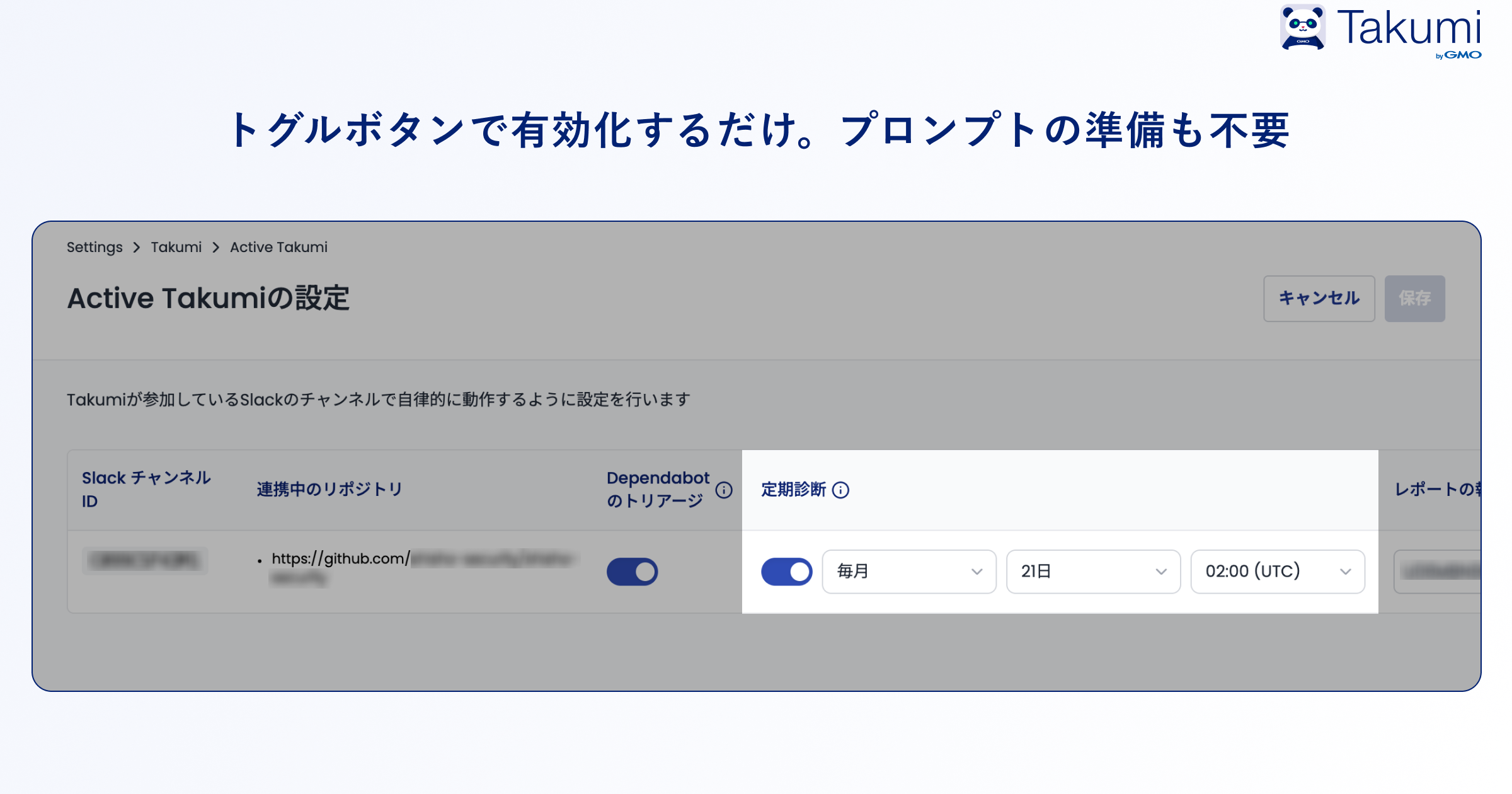Enable the monthly schedule switch

(x=786, y=571)
